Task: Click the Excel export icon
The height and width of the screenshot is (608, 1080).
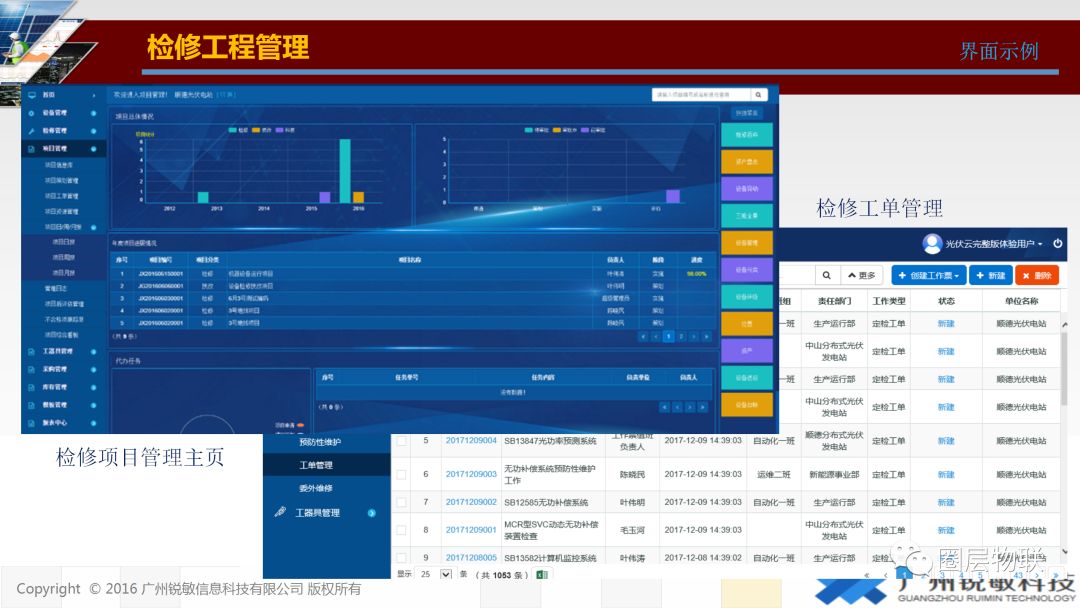Action: (542, 574)
